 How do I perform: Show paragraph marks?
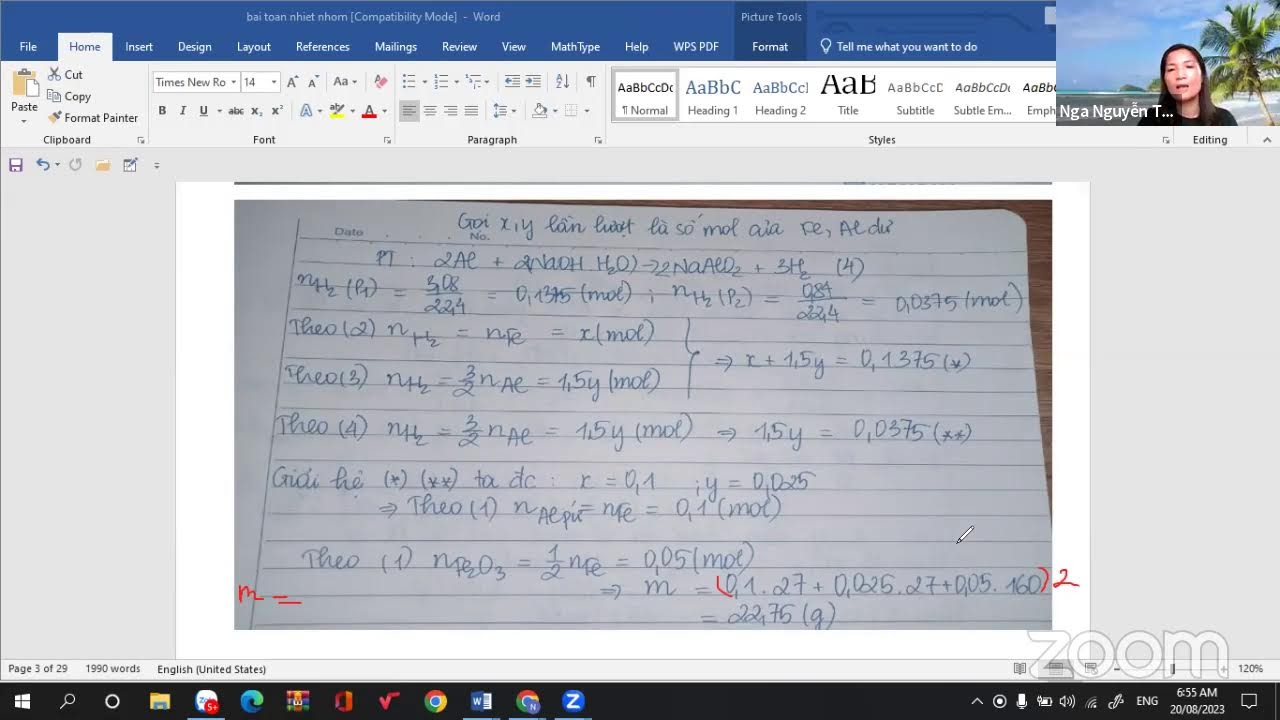[x=591, y=82]
